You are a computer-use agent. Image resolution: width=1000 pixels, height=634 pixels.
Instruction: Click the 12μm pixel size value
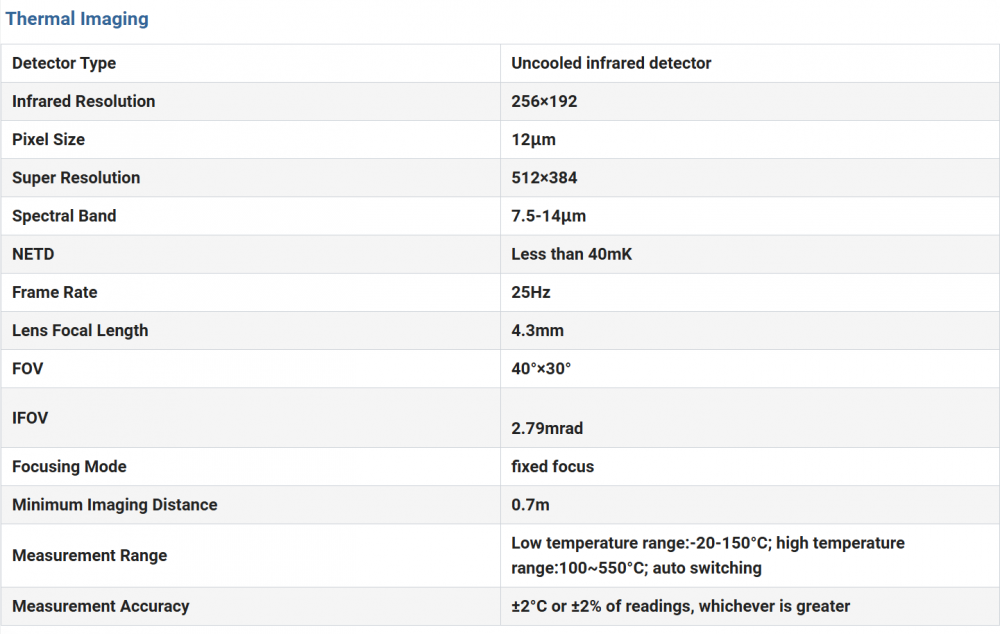[533, 139]
